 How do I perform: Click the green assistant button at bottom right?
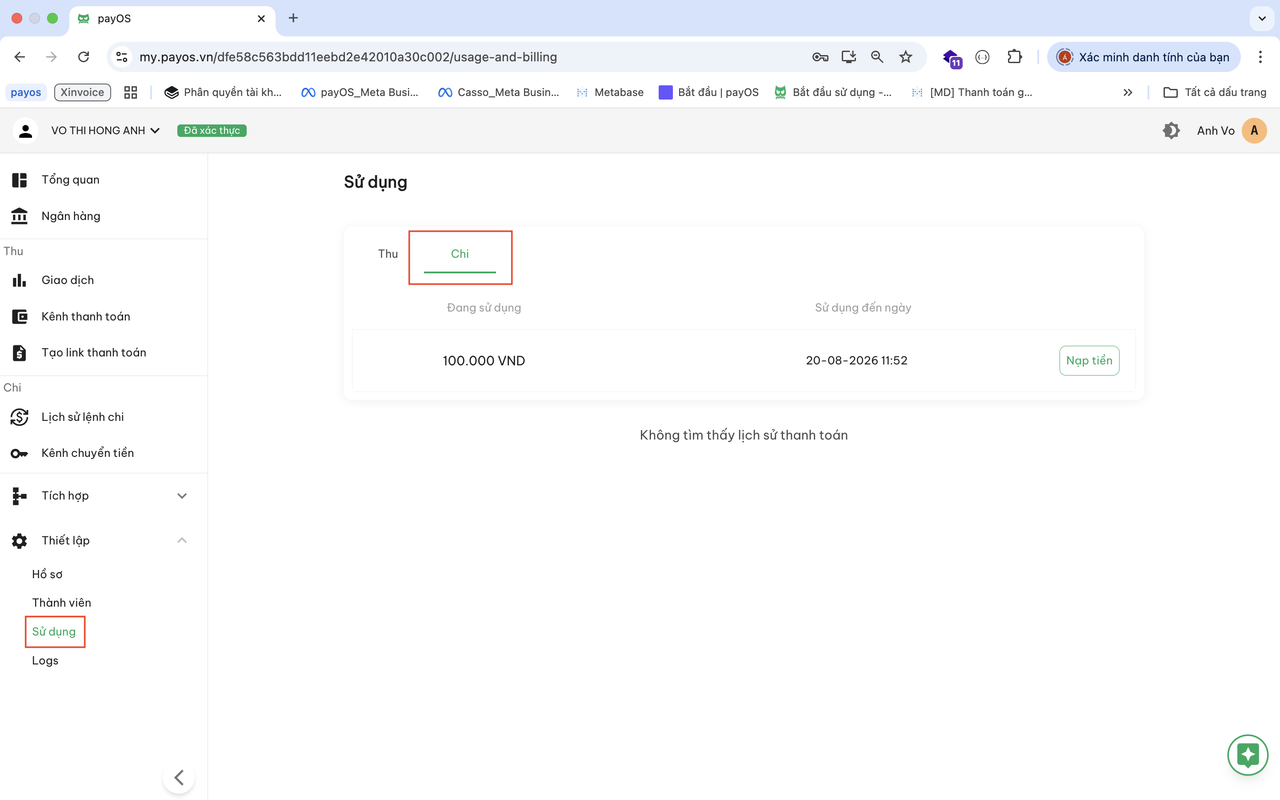[1247, 755]
